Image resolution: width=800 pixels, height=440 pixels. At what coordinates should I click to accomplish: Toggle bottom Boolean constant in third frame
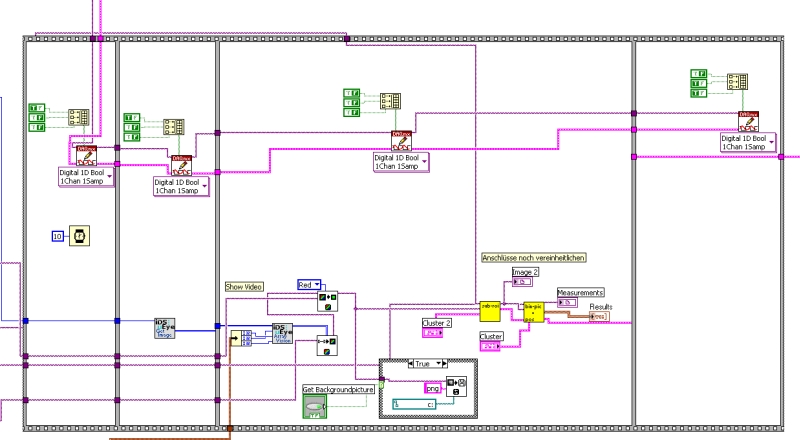[x=352, y=112]
